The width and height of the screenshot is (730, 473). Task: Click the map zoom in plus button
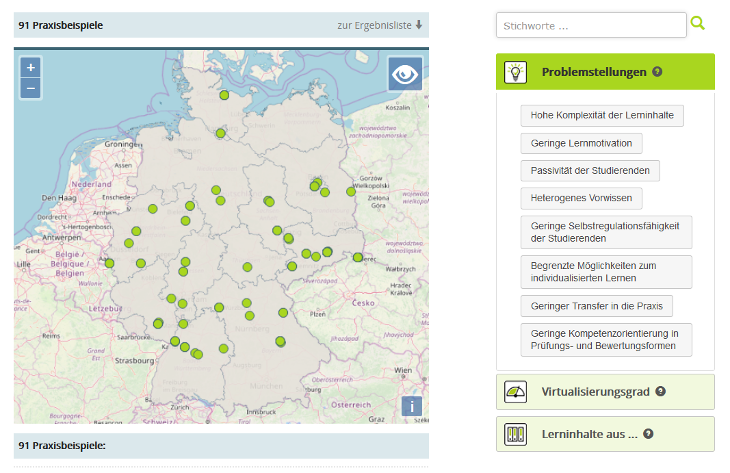(31, 68)
